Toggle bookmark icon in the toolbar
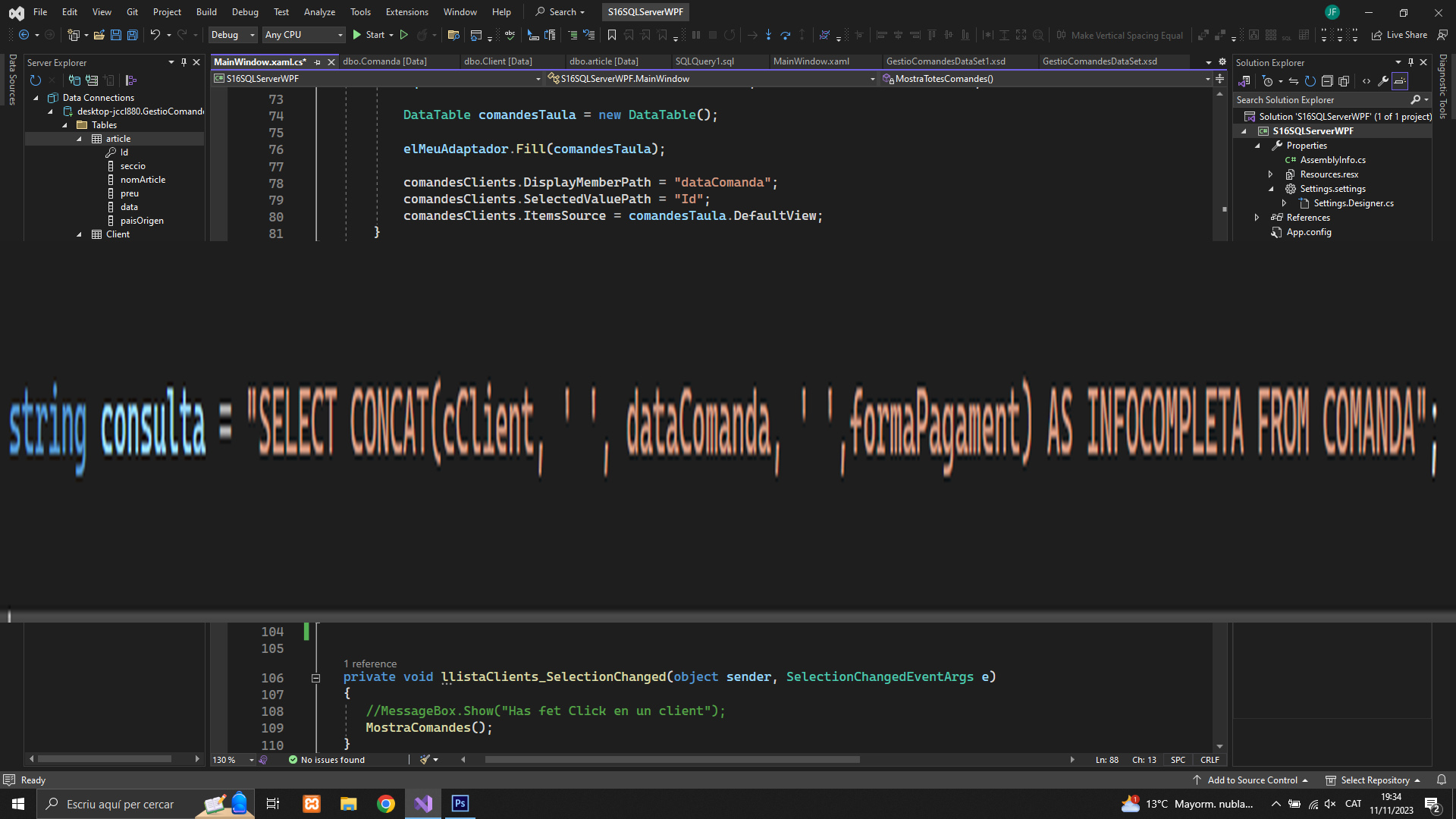This screenshot has width=1456, height=819. (x=612, y=35)
